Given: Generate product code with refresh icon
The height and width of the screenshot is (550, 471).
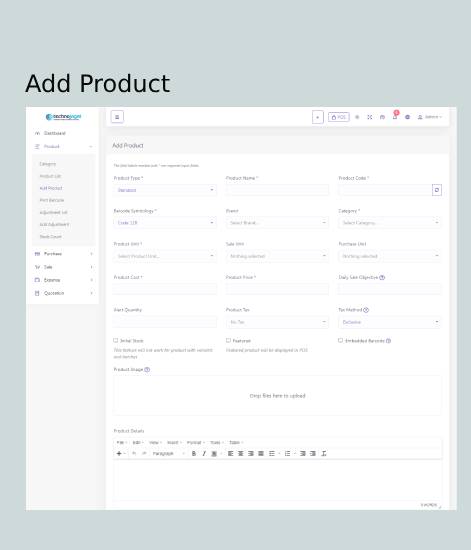Looking at the screenshot, I should point(437,190).
